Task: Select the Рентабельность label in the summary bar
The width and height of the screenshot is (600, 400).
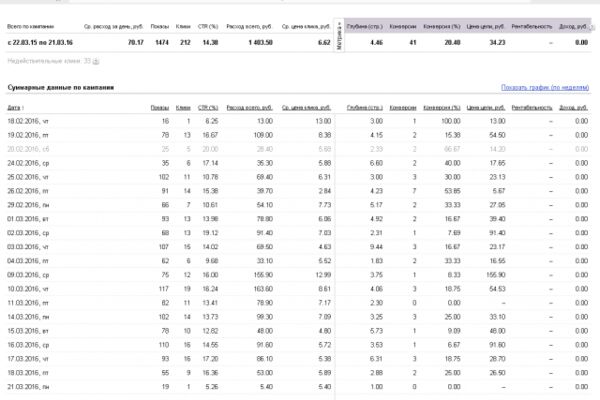Action: click(532, 26)
